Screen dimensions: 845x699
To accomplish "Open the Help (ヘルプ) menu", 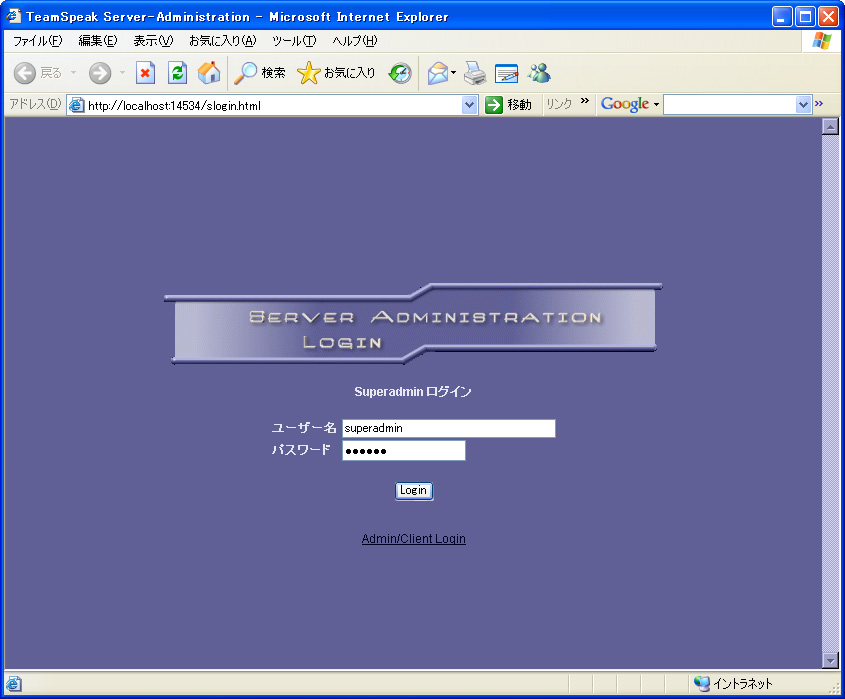I will [x=355, y=40].
